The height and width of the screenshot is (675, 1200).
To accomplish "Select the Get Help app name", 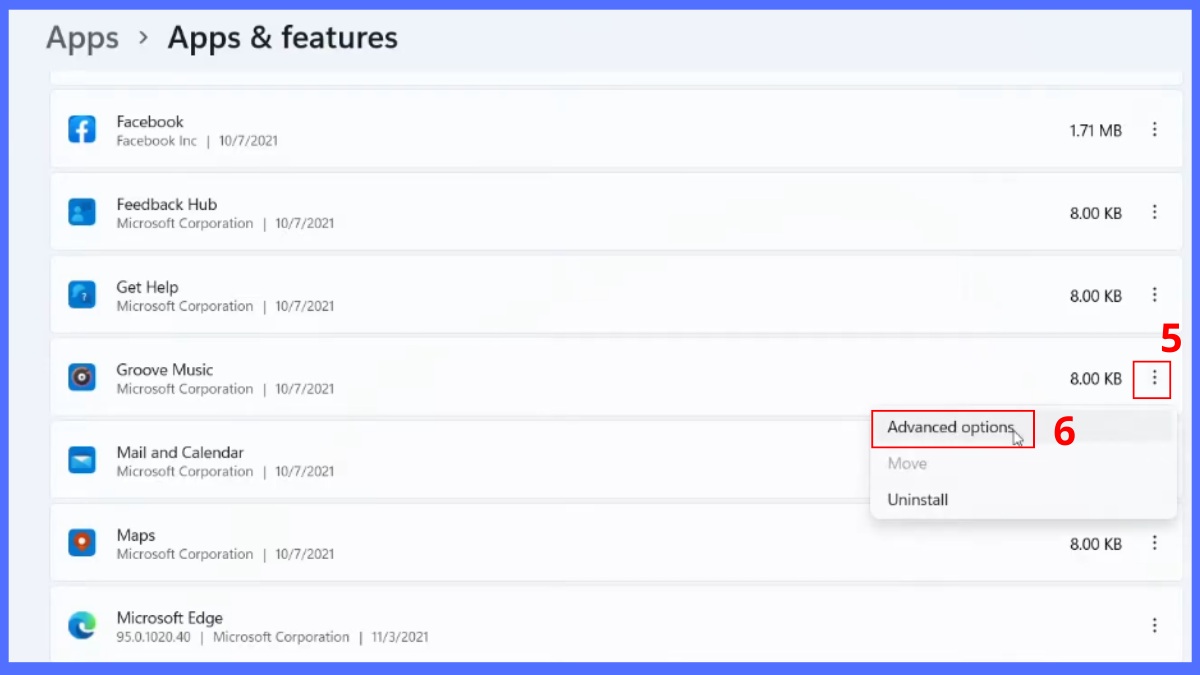I will (147, 287).
